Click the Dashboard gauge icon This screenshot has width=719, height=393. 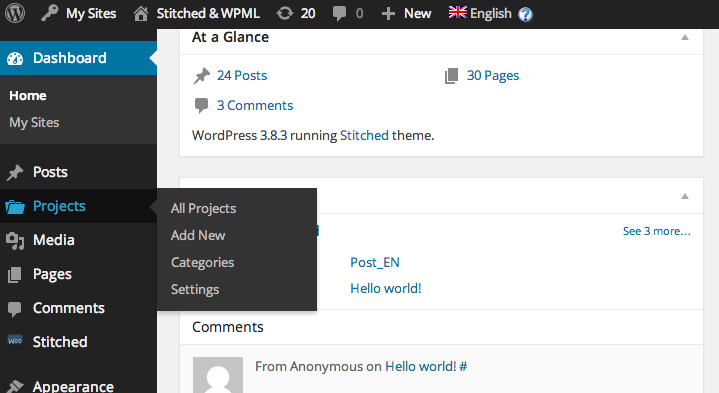(15, 58)
